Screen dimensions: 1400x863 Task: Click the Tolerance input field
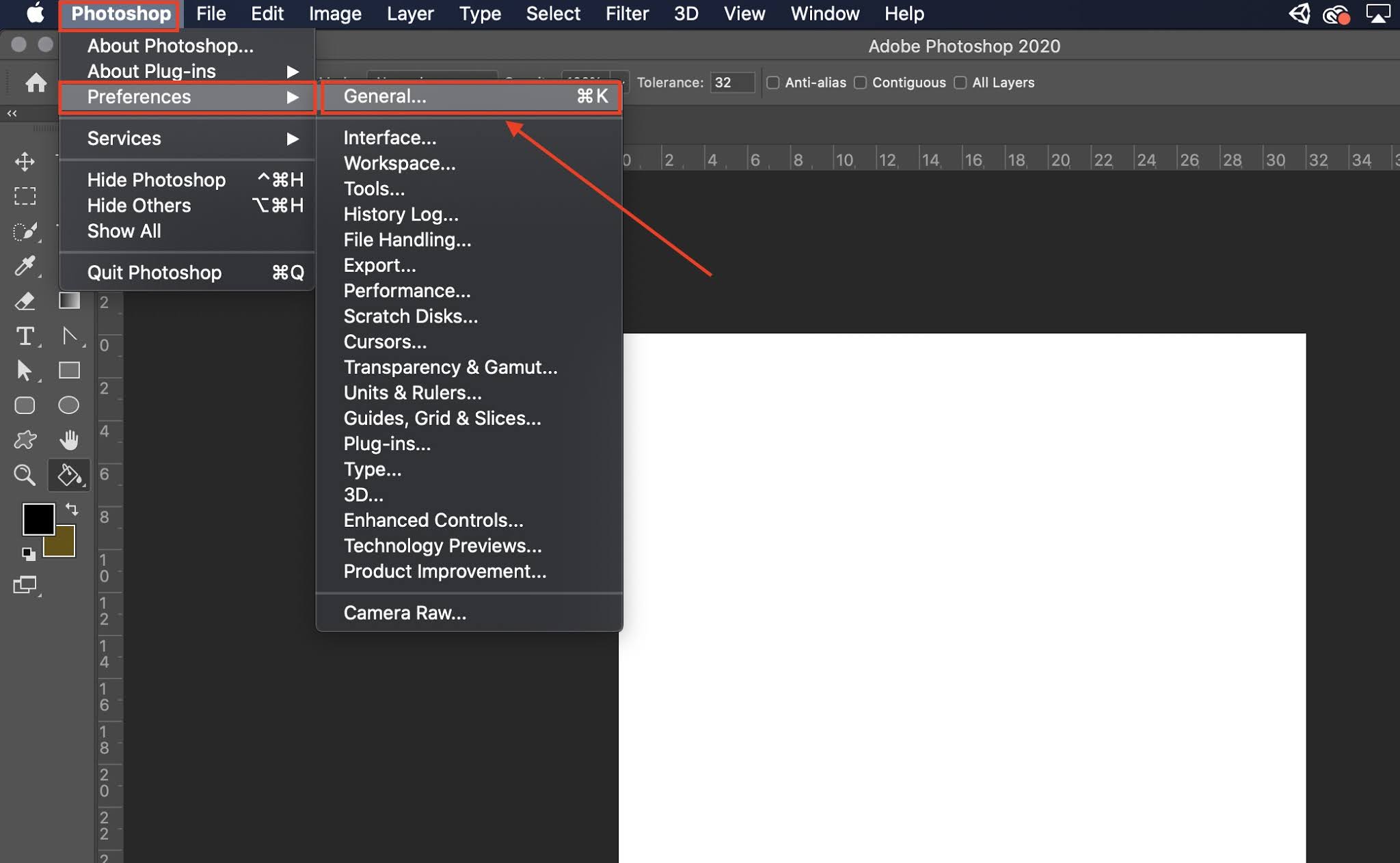point(731,83)
